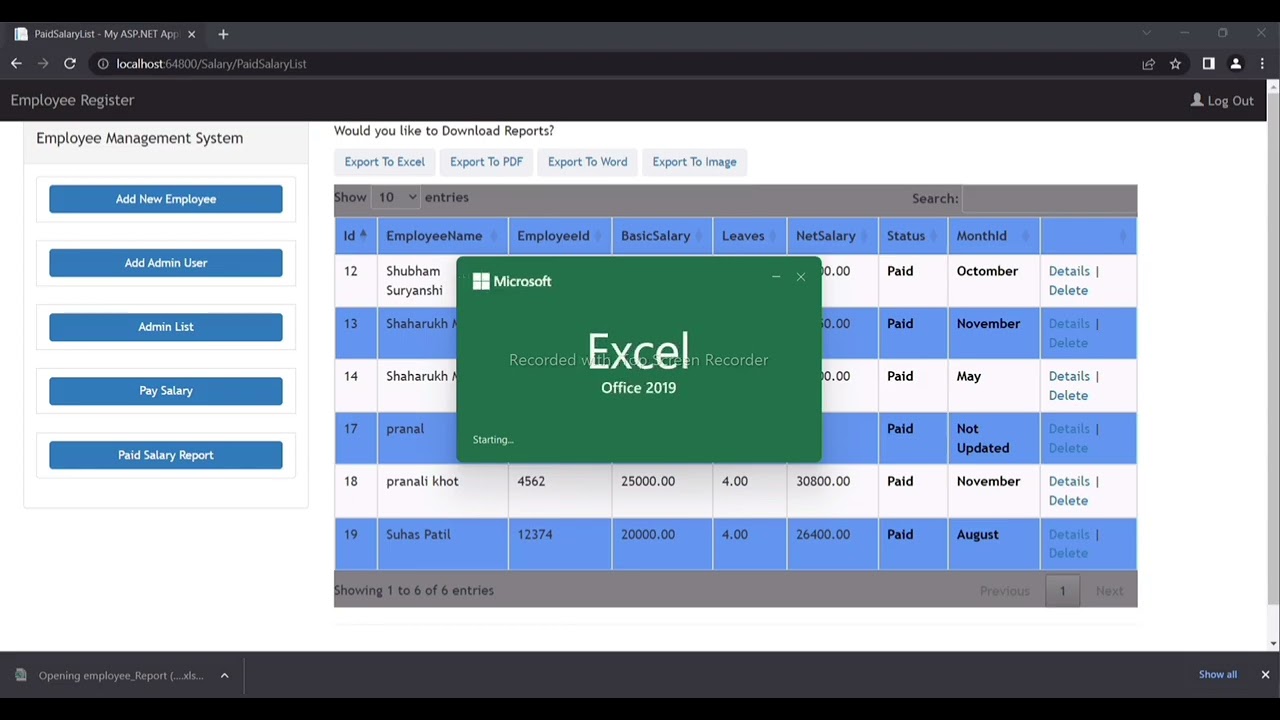Delete the pranali khot row
1280x720 pixels.
point(1068,500)
